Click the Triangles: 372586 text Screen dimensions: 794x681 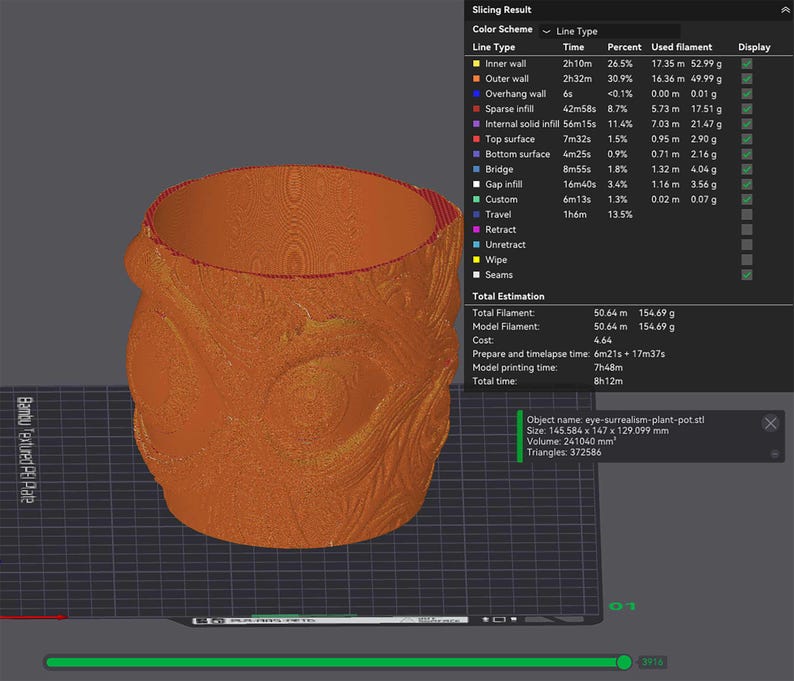coord(564,452)
